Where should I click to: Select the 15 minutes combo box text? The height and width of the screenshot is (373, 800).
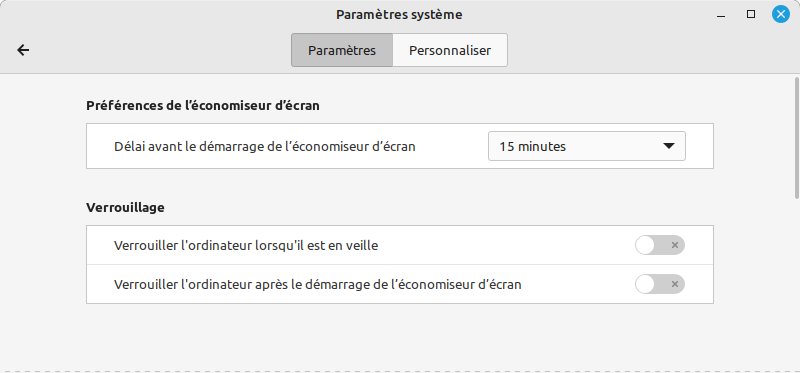[533, 147]
